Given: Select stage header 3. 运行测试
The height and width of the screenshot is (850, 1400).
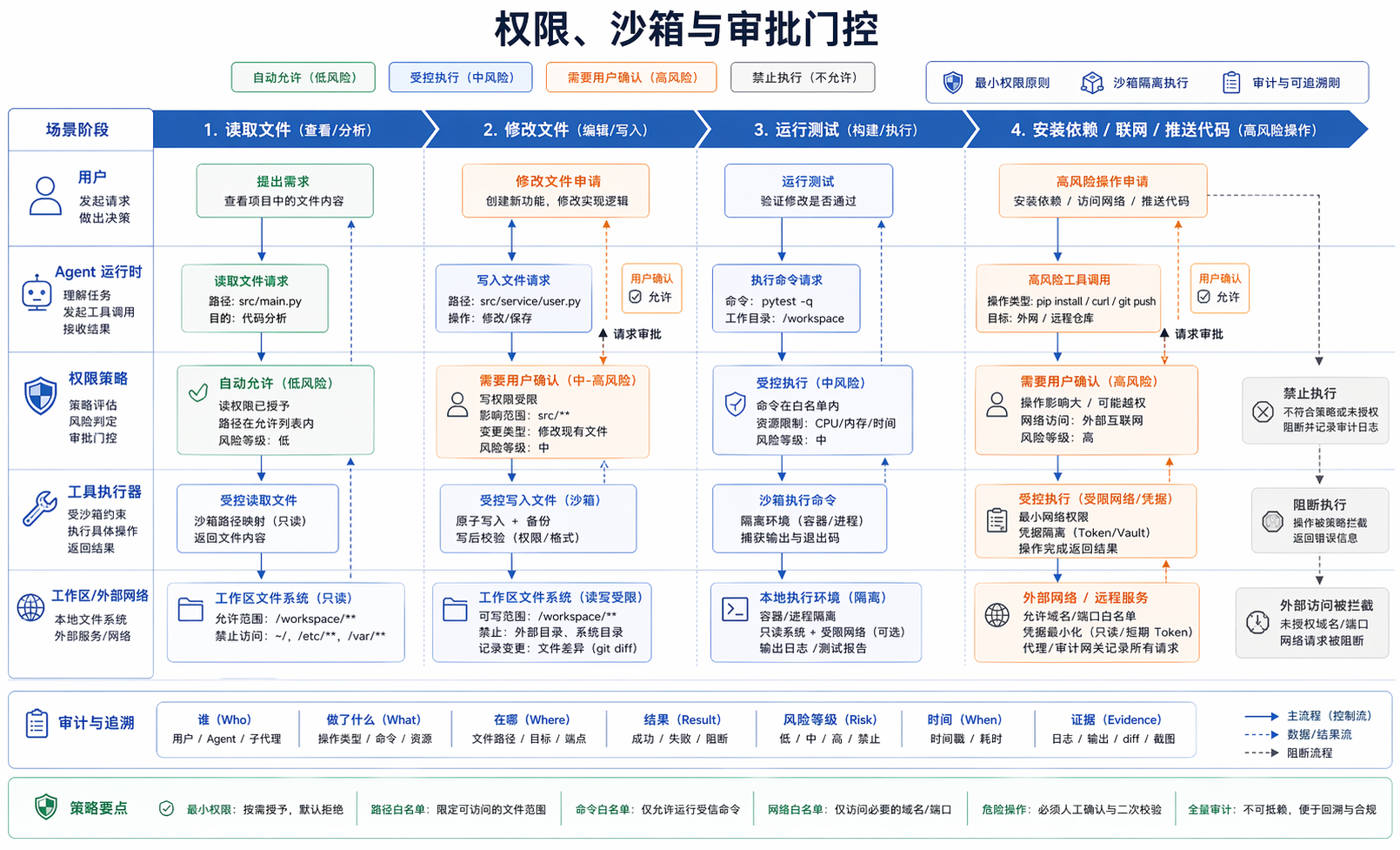Looking at the screenshot, I should pos(835,130).
